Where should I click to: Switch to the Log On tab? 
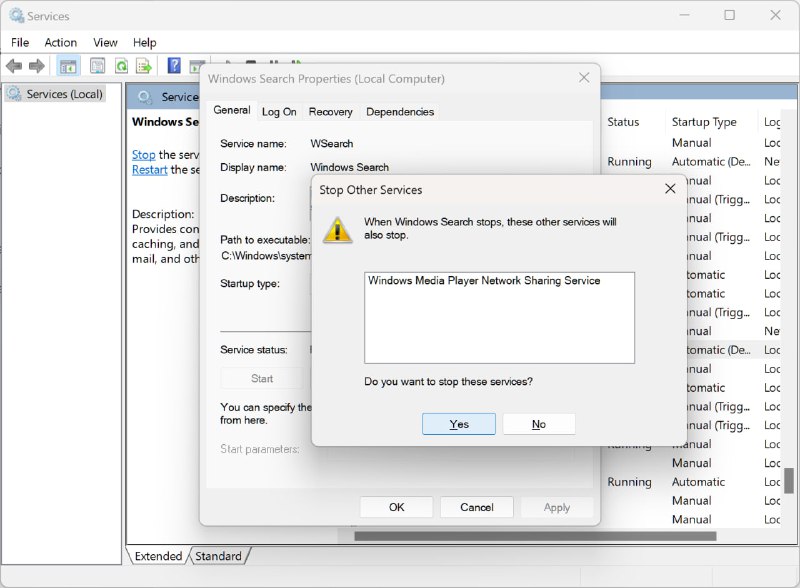279,111
